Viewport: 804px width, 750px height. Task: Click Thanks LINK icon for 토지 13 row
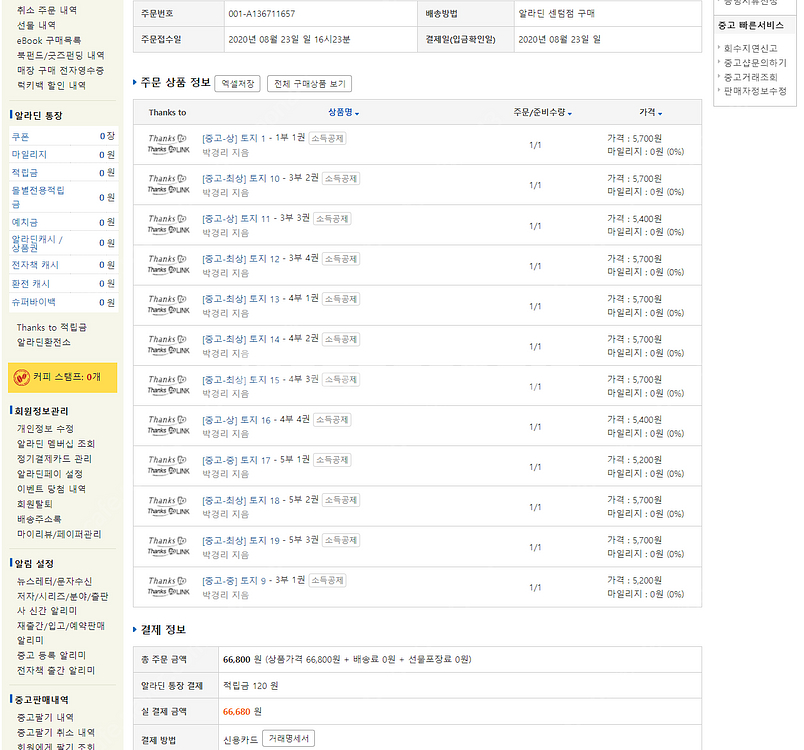[169, 310]
